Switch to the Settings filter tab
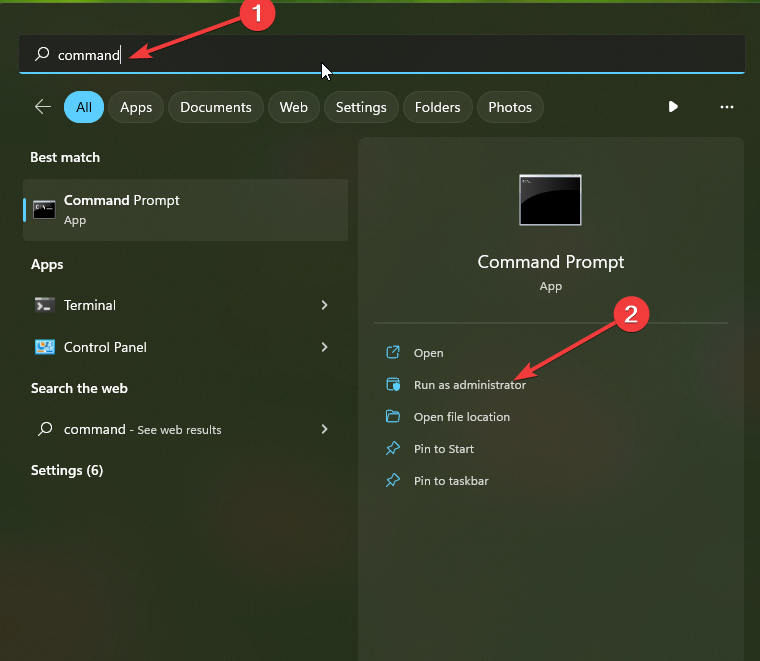 click(x=361, y=107)
